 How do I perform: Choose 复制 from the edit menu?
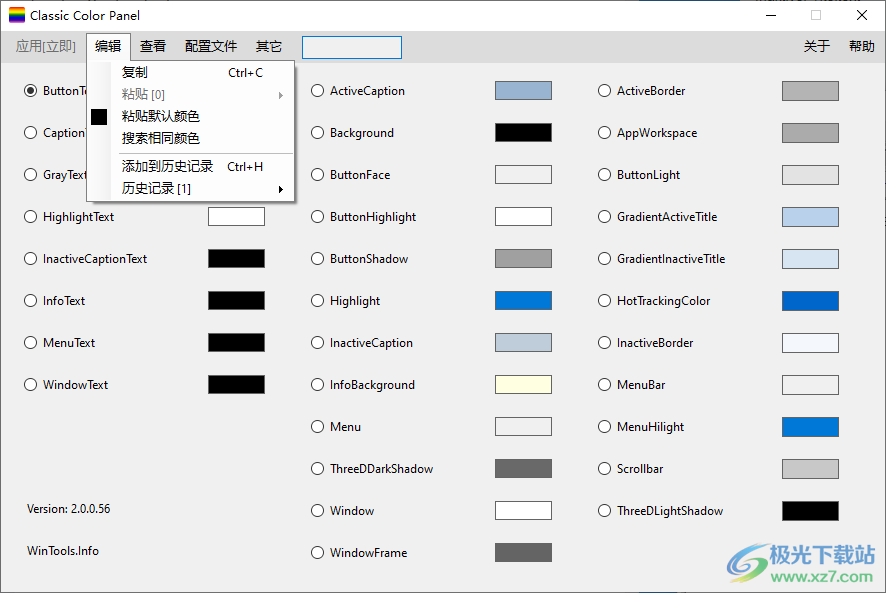[x=135, y=73]
